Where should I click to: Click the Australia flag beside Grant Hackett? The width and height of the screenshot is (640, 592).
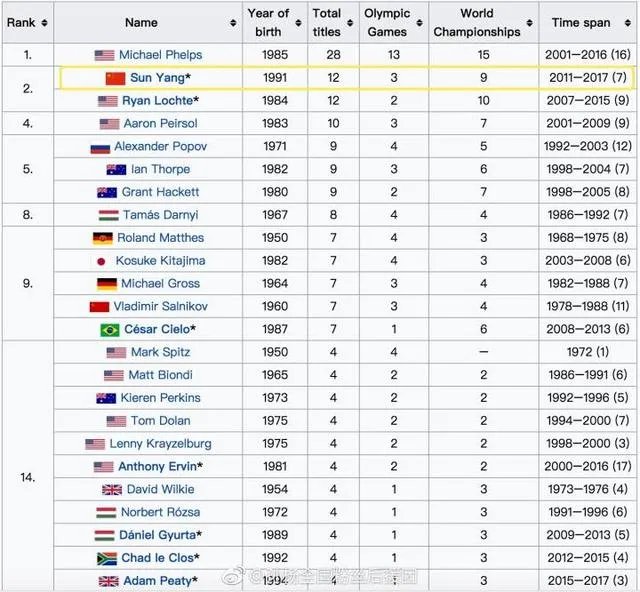107,192
